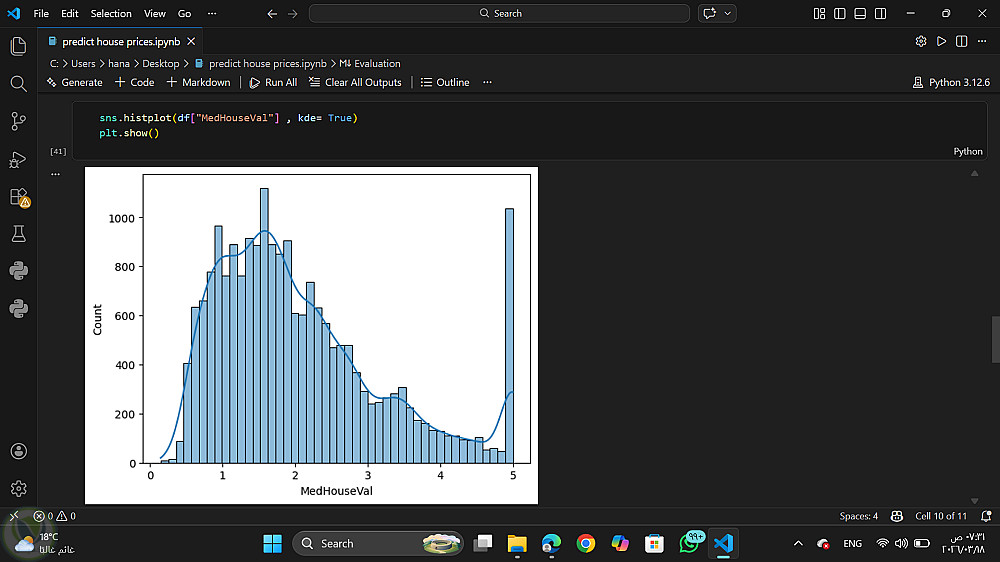Viewport: 1000px width, 562px height.
Task: Click Cell 10 of 11 status item
Action: click(941, 516)
